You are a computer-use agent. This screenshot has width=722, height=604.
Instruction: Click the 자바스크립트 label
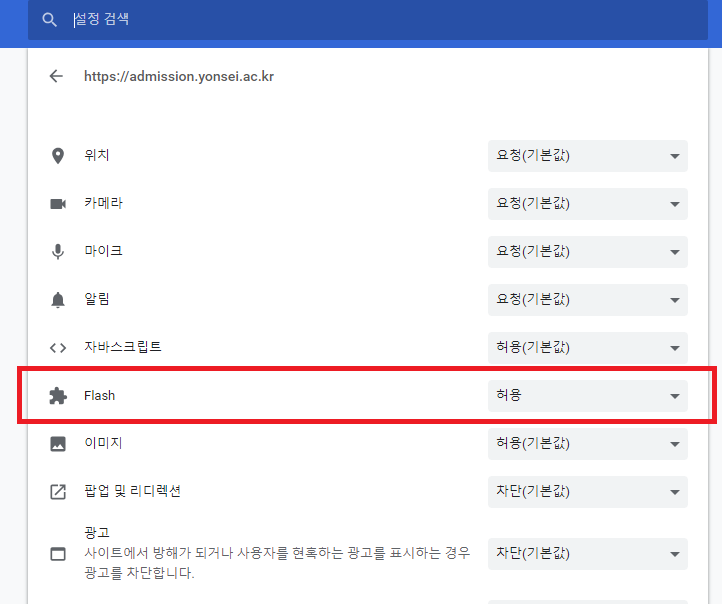(x=122, y=347)
